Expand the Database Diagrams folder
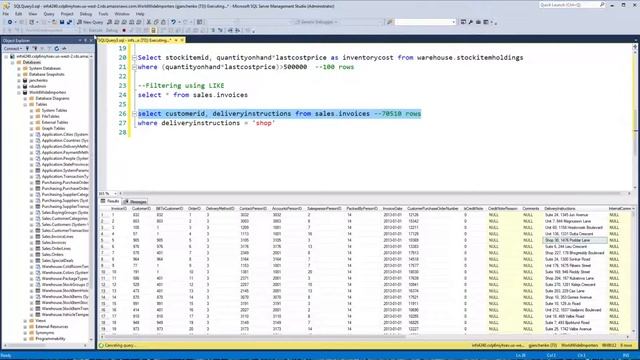This screenshot has height=360, width=640. pyautogui.click(x=25, y=98)
